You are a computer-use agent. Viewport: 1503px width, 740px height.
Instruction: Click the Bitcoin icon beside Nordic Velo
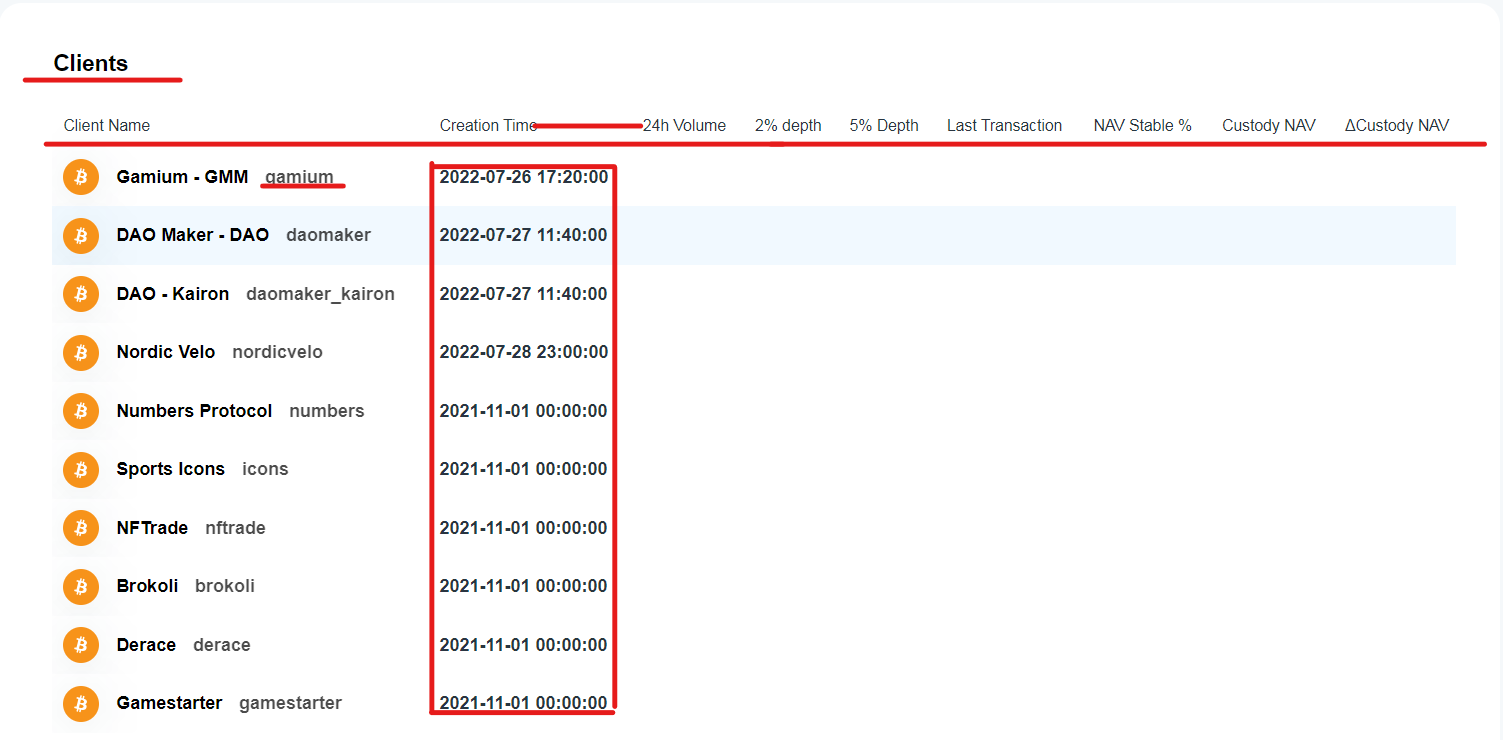[81, 352]
